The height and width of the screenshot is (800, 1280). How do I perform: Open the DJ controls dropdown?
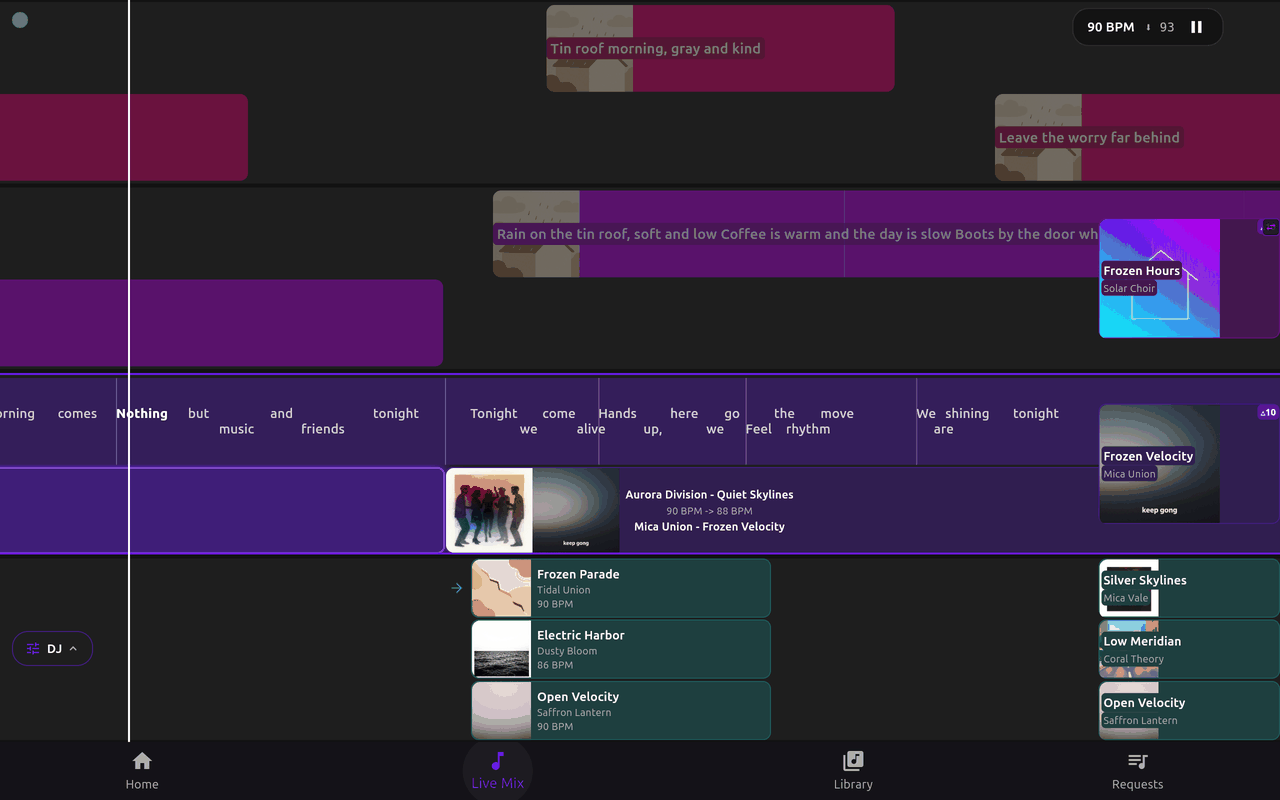tap(52, 648)
